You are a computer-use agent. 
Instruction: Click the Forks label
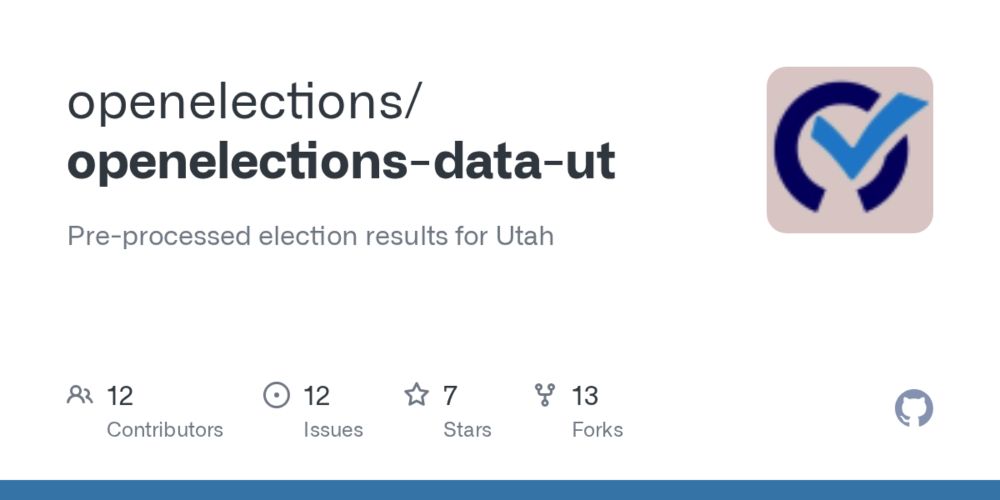[x=598, y=430]
